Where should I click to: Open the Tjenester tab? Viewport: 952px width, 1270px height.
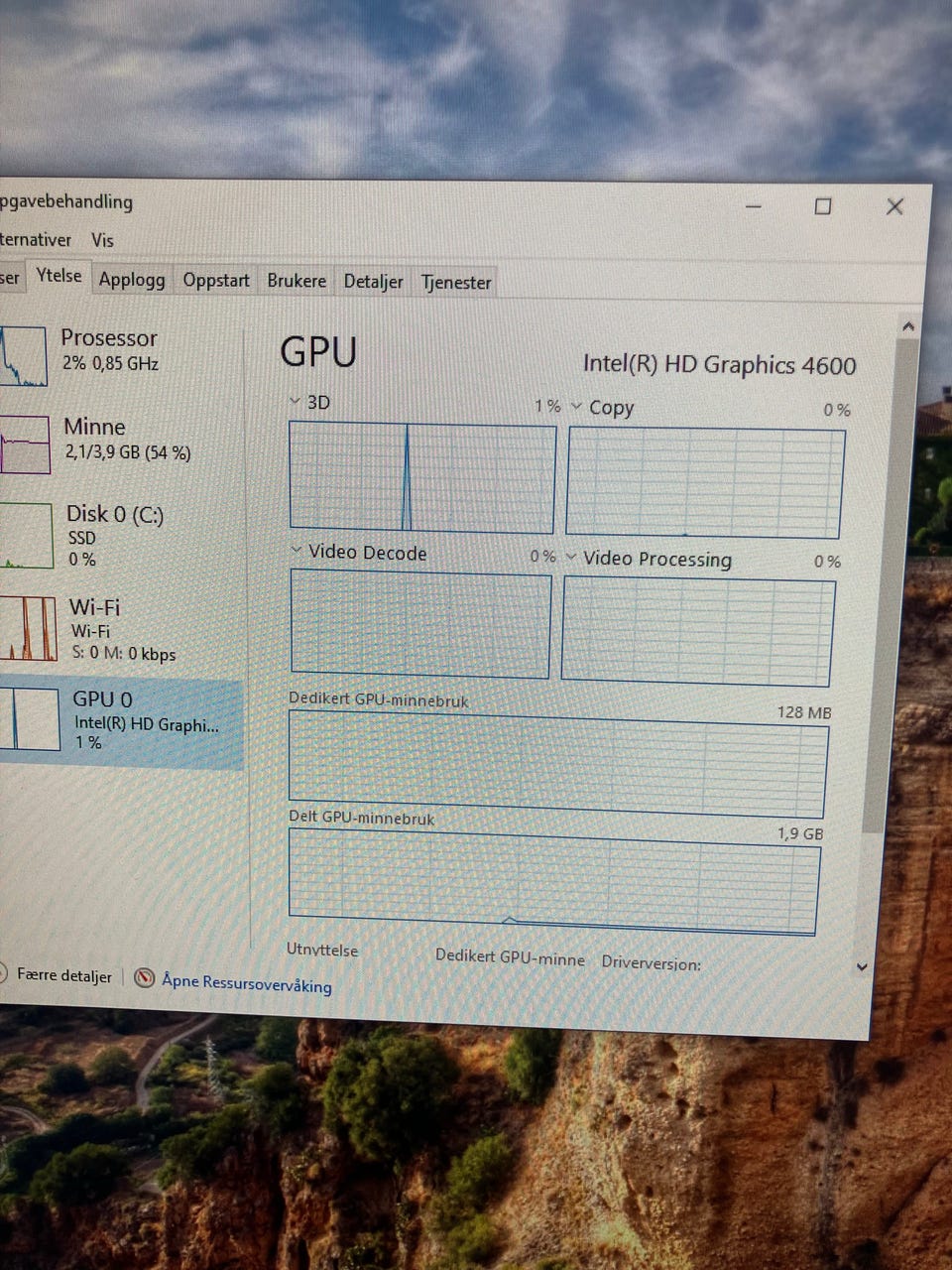coord(456,283)
